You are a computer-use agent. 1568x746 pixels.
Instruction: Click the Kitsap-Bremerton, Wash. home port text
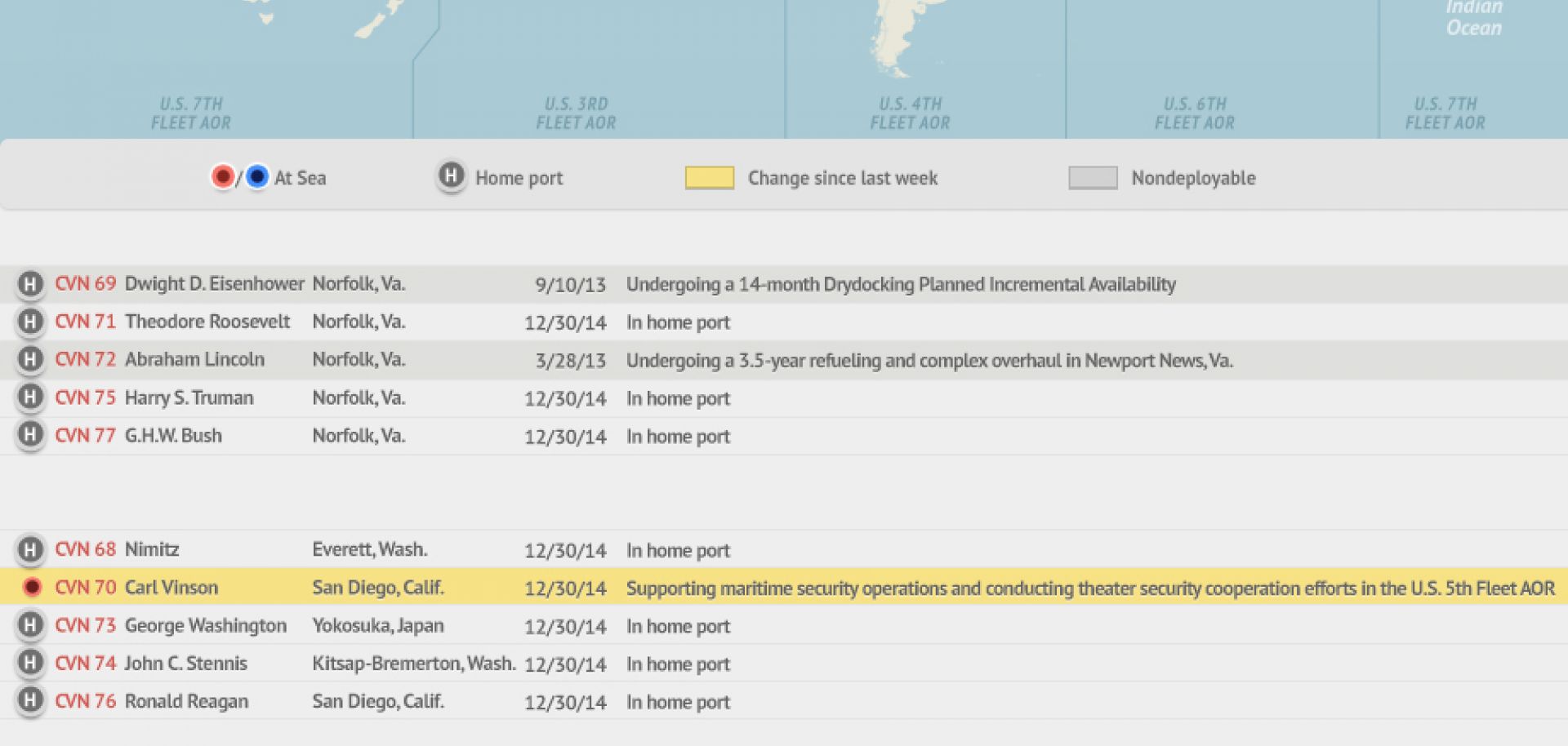(414, 663)
